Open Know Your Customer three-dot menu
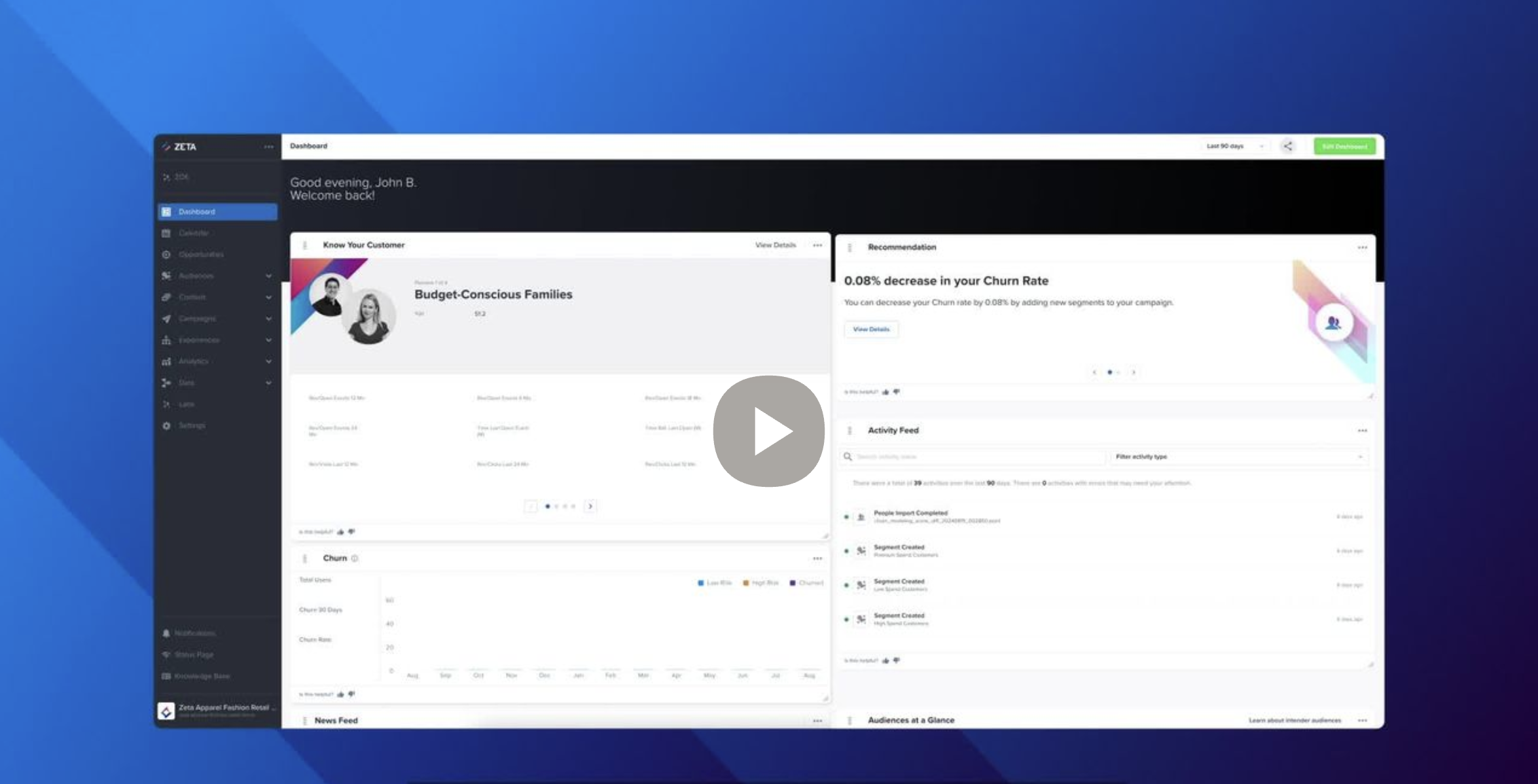 tap(817, 245)
